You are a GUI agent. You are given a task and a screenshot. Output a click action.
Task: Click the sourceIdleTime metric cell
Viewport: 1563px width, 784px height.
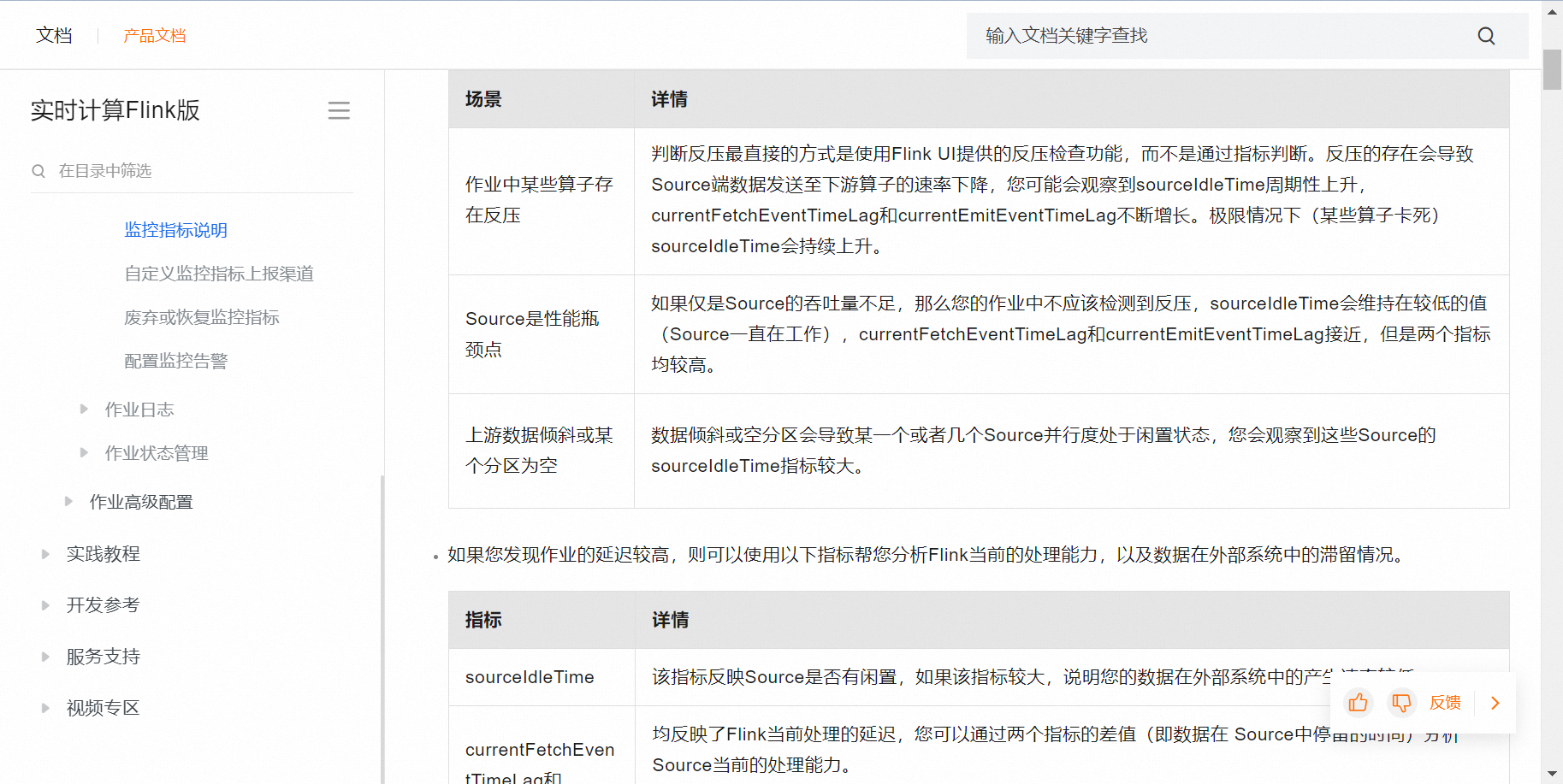pos(542,677)
